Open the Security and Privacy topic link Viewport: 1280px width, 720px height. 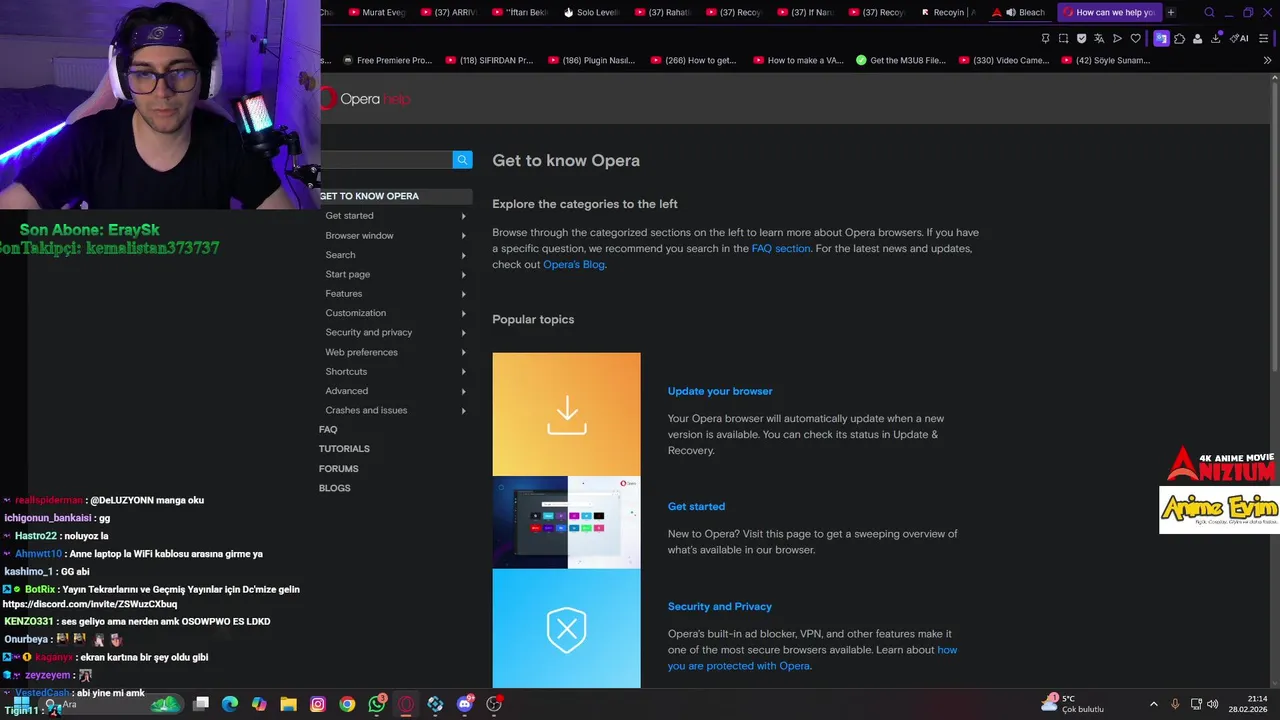(x=720, y=607)
